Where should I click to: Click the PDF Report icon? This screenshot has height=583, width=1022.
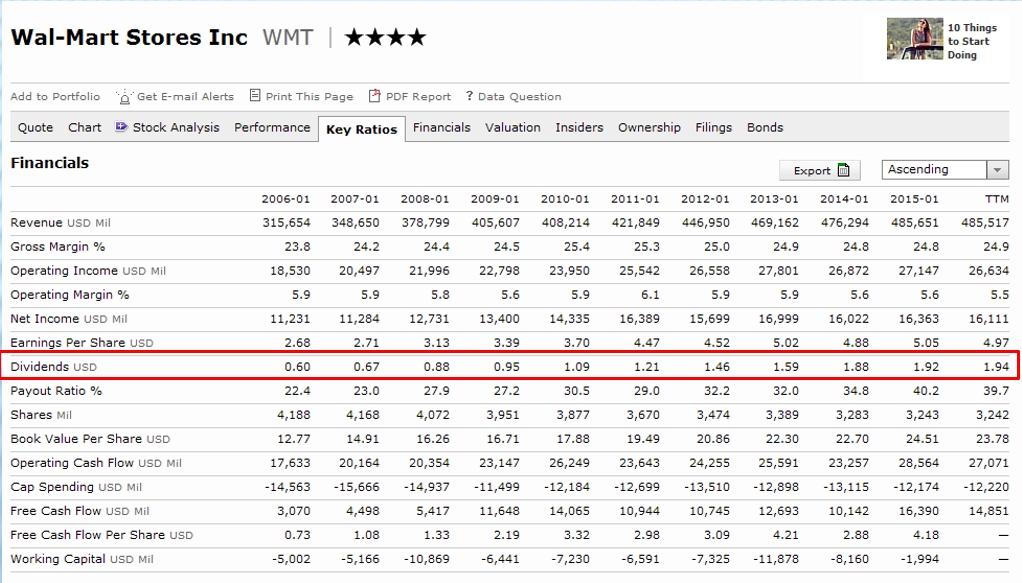374,96
